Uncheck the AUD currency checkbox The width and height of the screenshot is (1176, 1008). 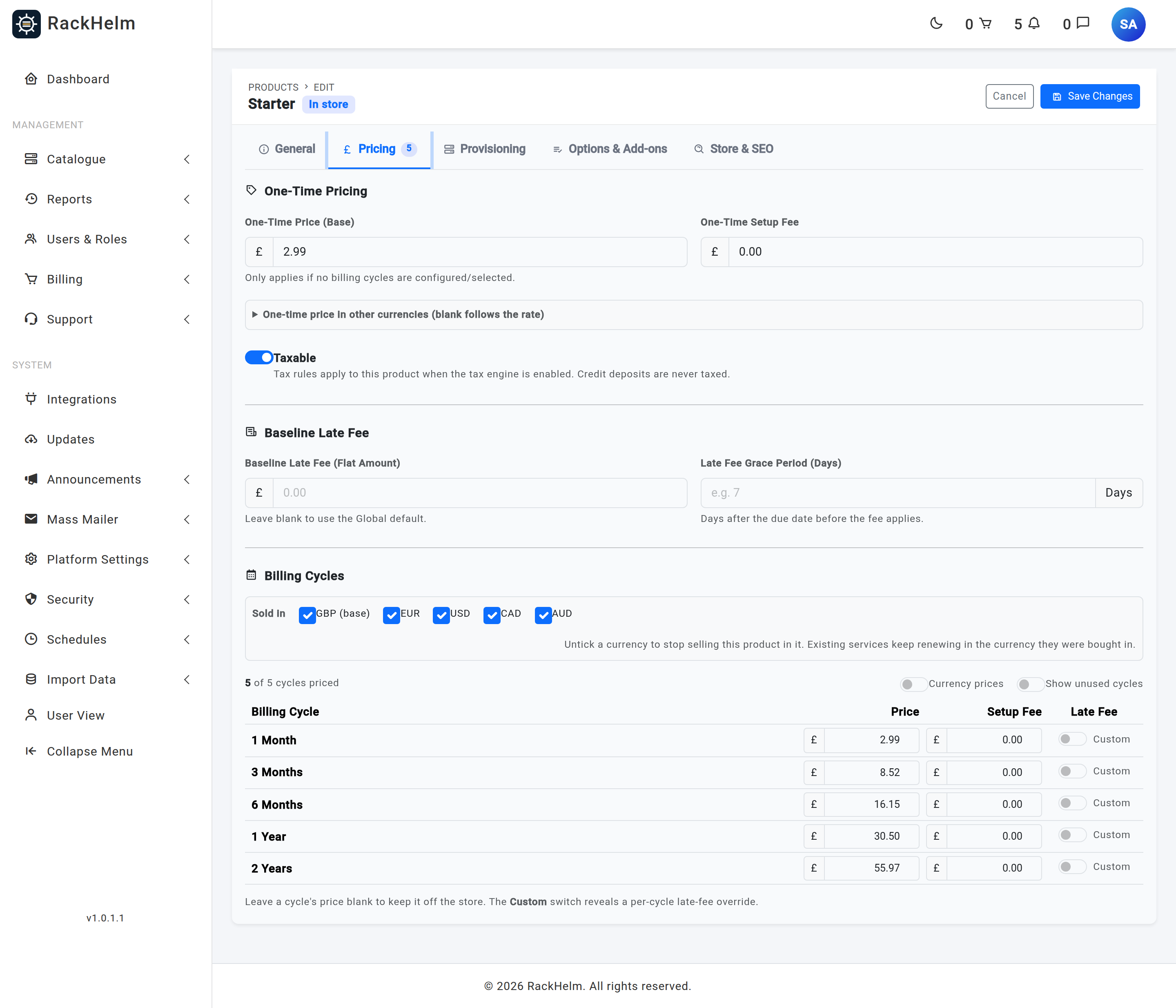[x=543, y=615]
